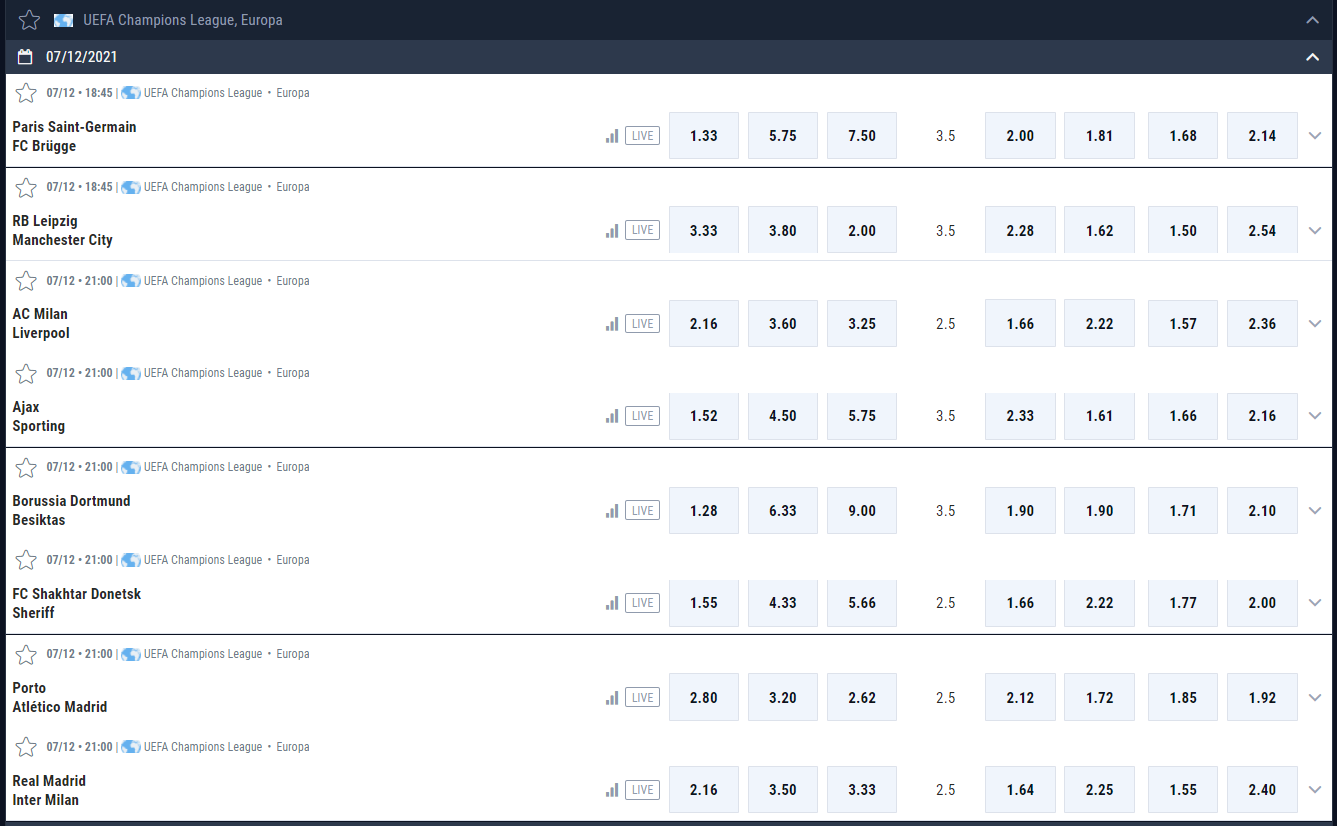Expand more markets for Porto vs Atlético Madrid
This screenshot has height=826, width=1337.
pyautogui.click(x=1315, y=698)
